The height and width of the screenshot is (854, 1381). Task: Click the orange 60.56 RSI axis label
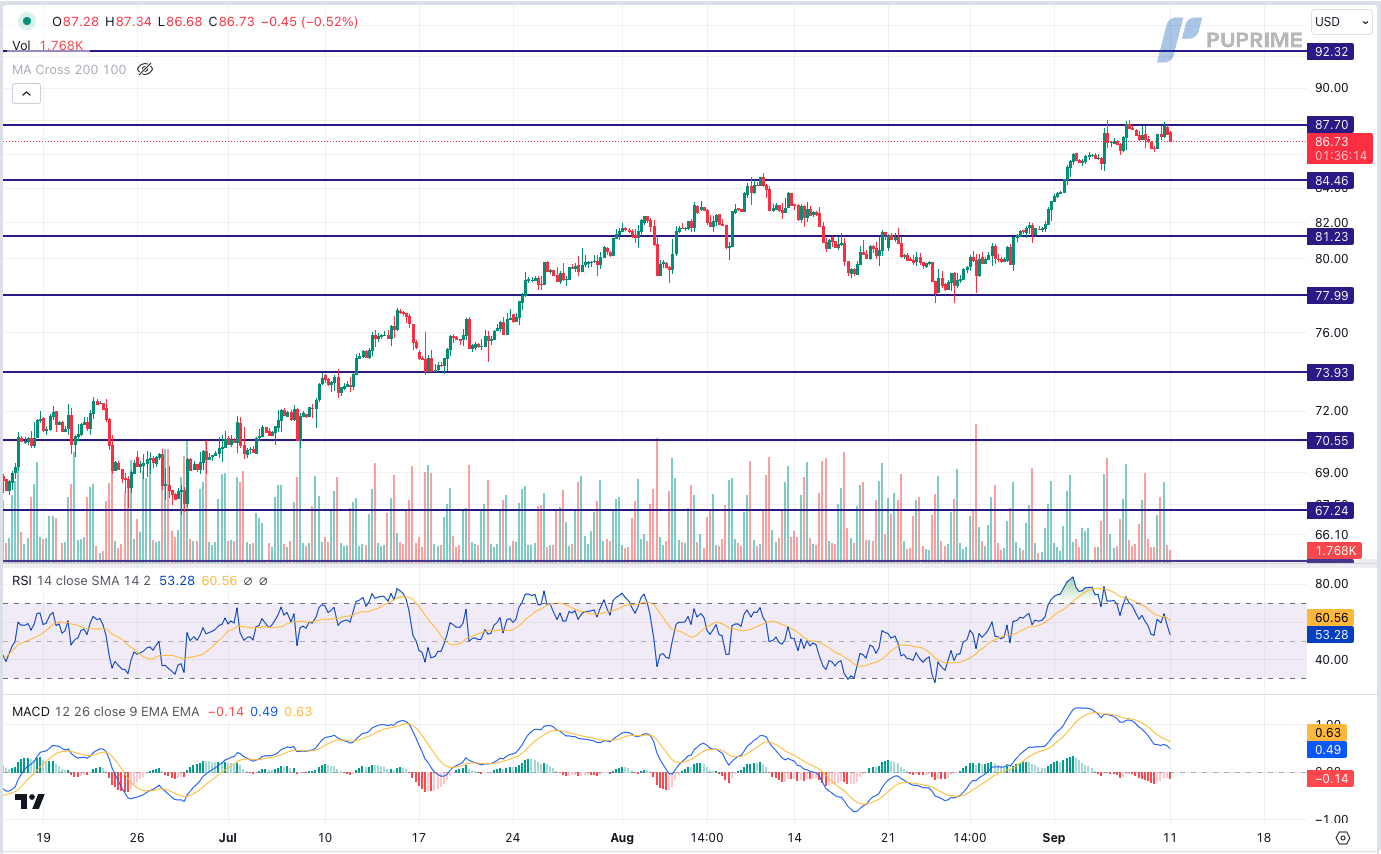click(1329, 618)
